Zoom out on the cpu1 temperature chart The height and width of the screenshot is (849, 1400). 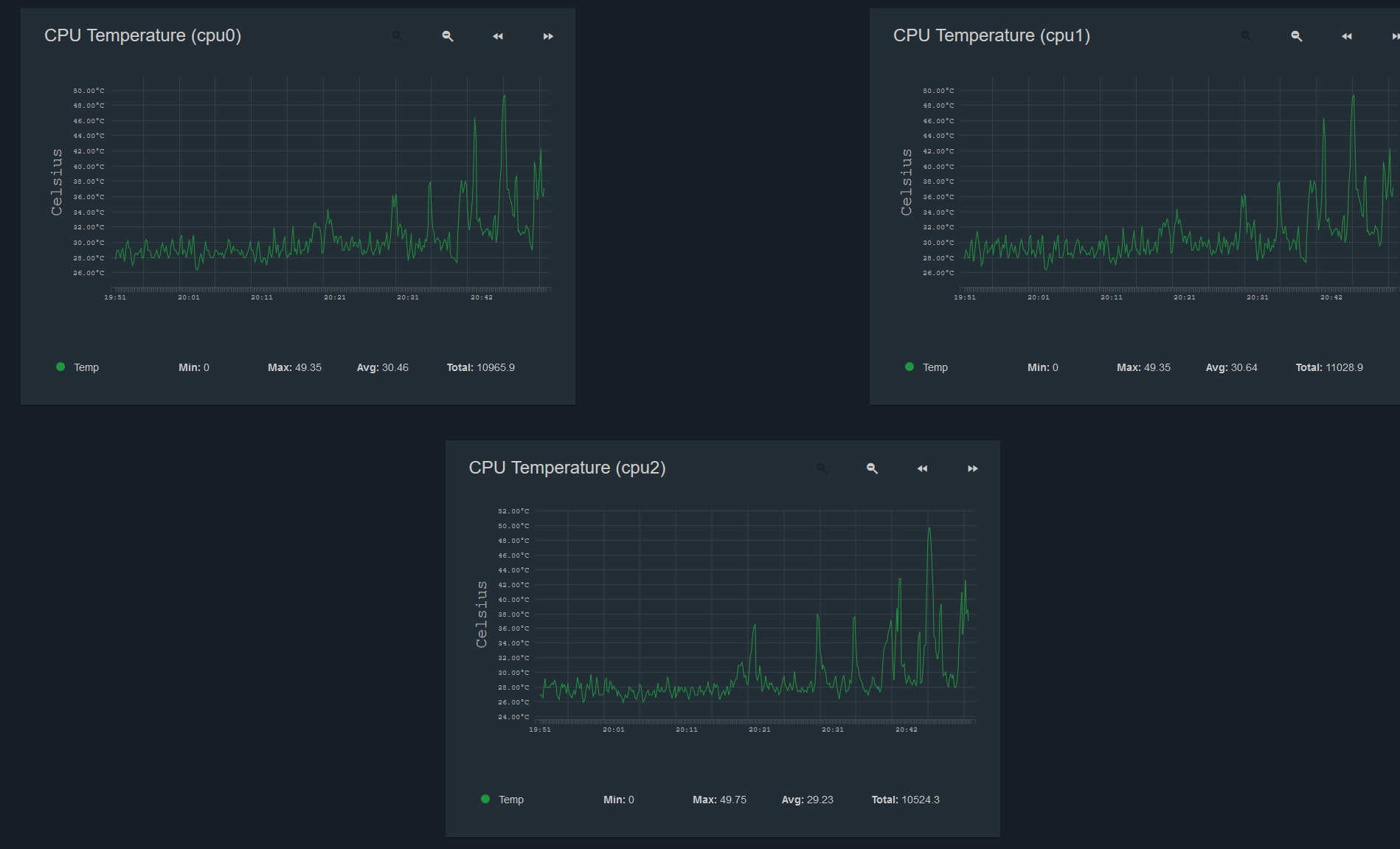(x=1297, y=36)
